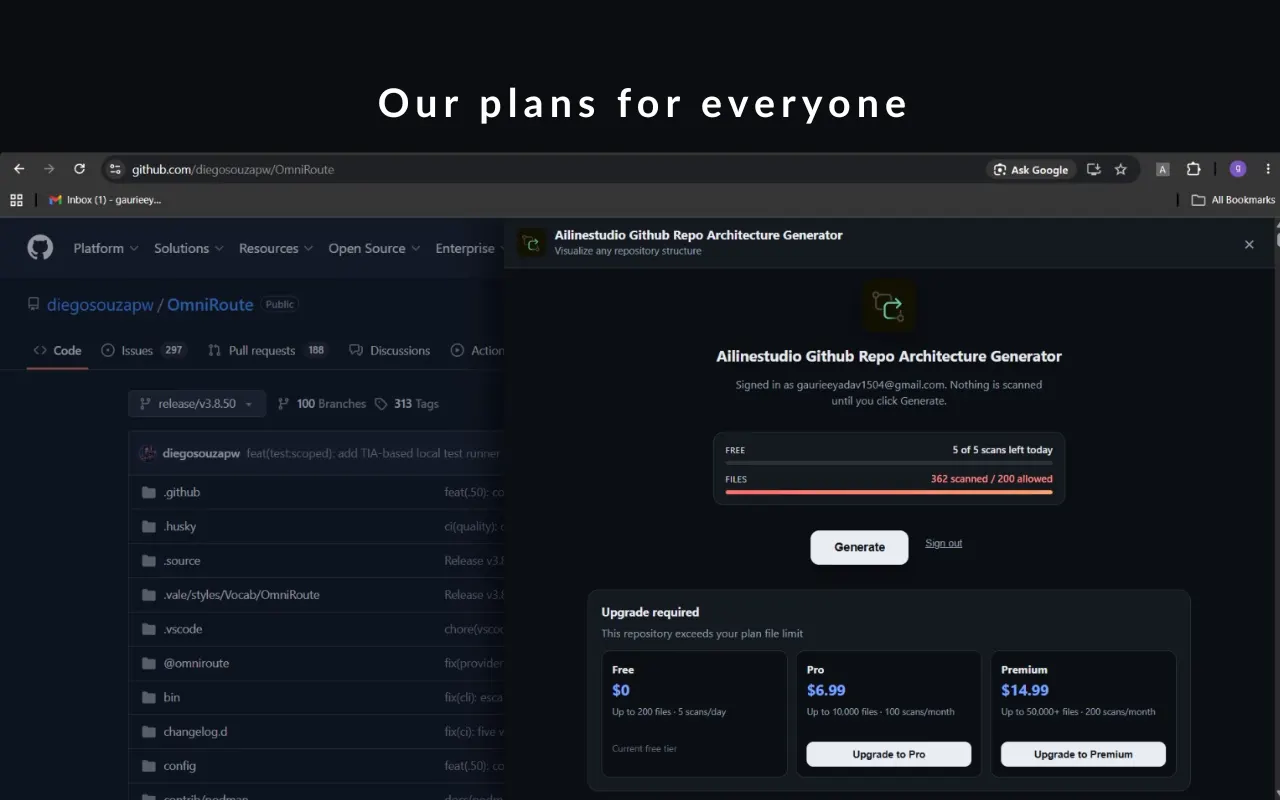Image resolution: width=1280 pixels, height=800 pixels.
Task: Click the folder icon for .vscode
Action: [149, 629]
